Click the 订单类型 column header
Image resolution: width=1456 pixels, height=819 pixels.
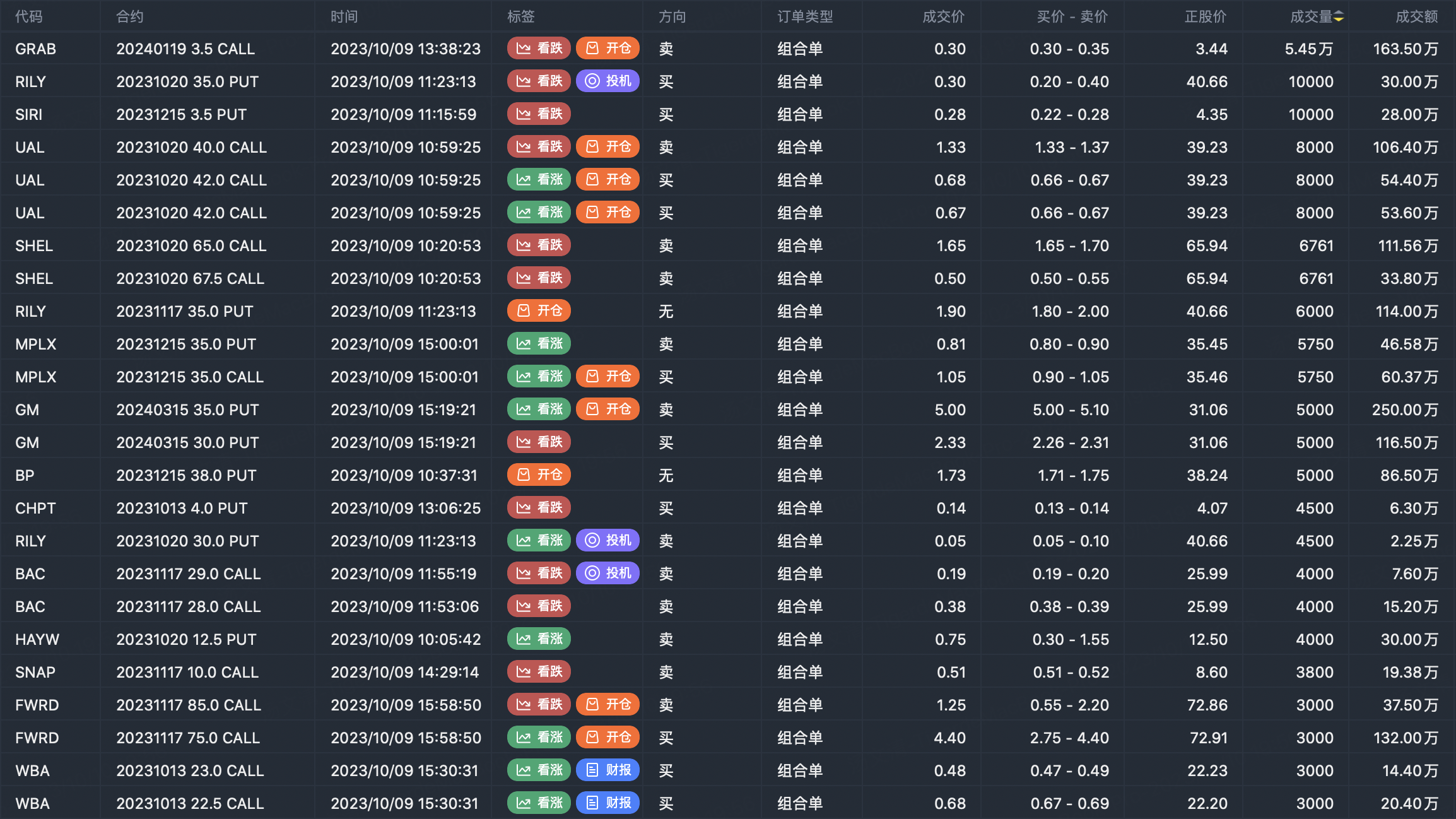coord(805,17)
